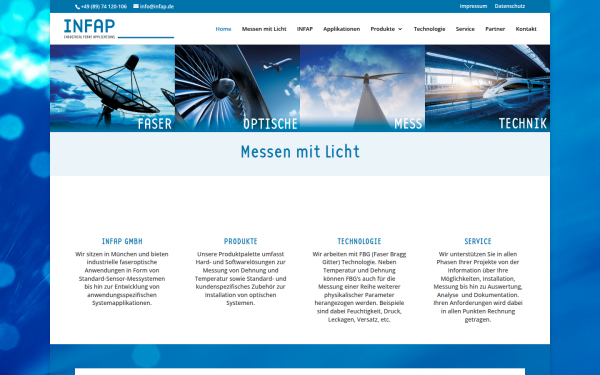Expand the Produkte dropdown chevron

[x=400, y=29]
